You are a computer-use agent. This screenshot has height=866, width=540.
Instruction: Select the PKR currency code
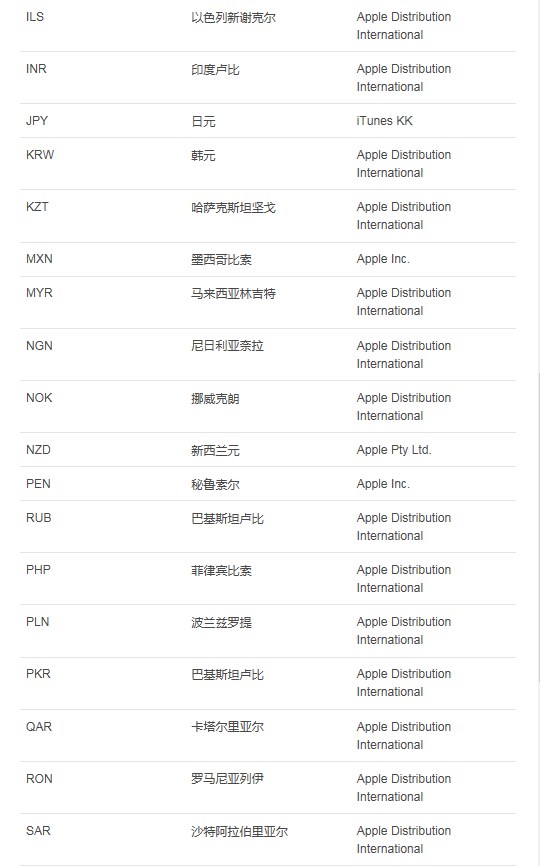38,674
